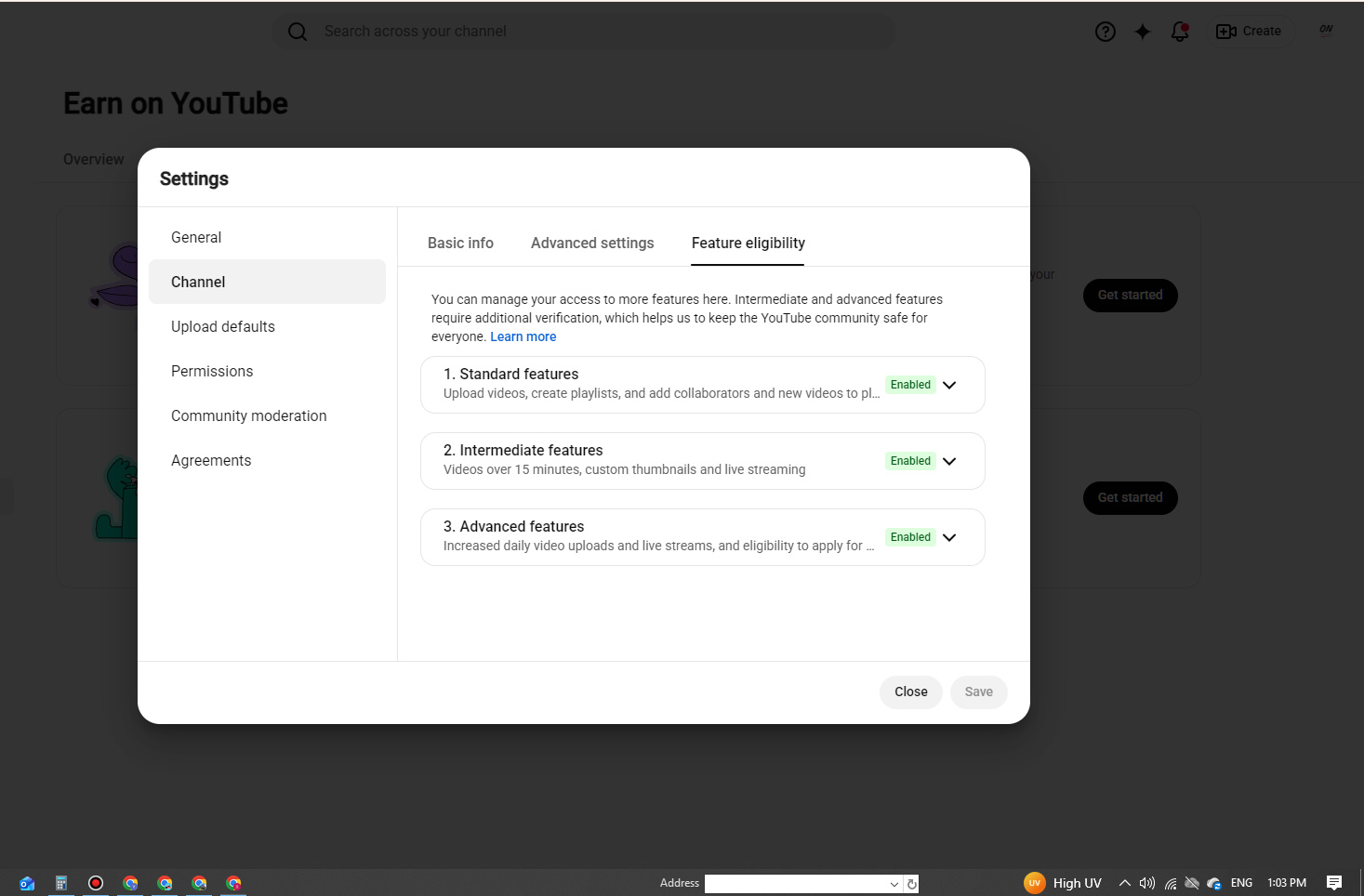Show hidden system tray icons

click(1124, 883)
